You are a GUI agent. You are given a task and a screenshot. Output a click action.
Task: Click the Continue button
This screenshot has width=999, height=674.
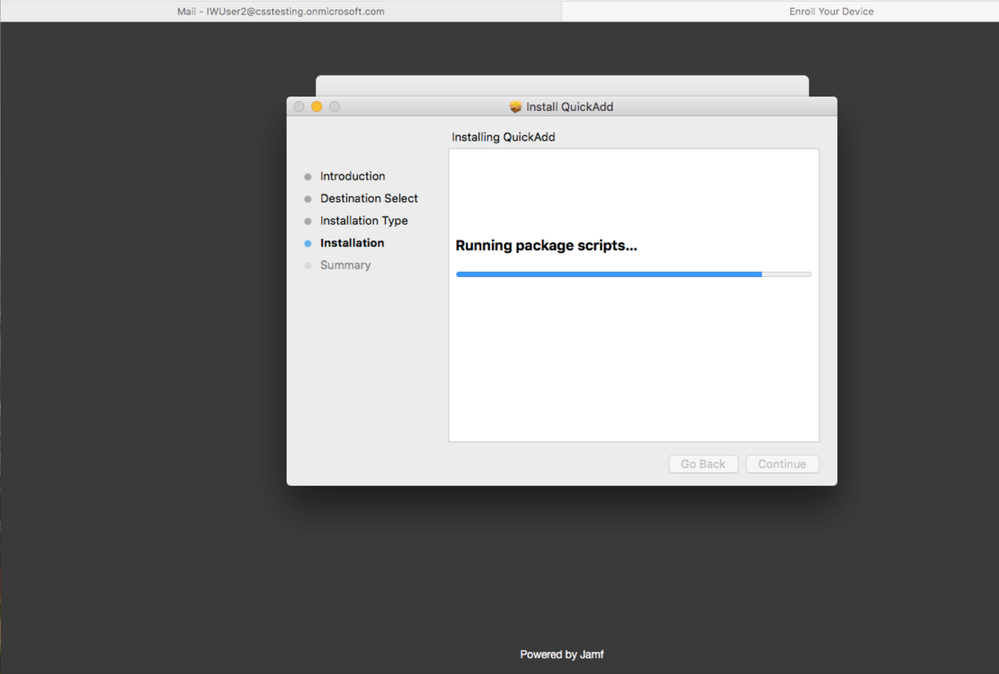782,464
